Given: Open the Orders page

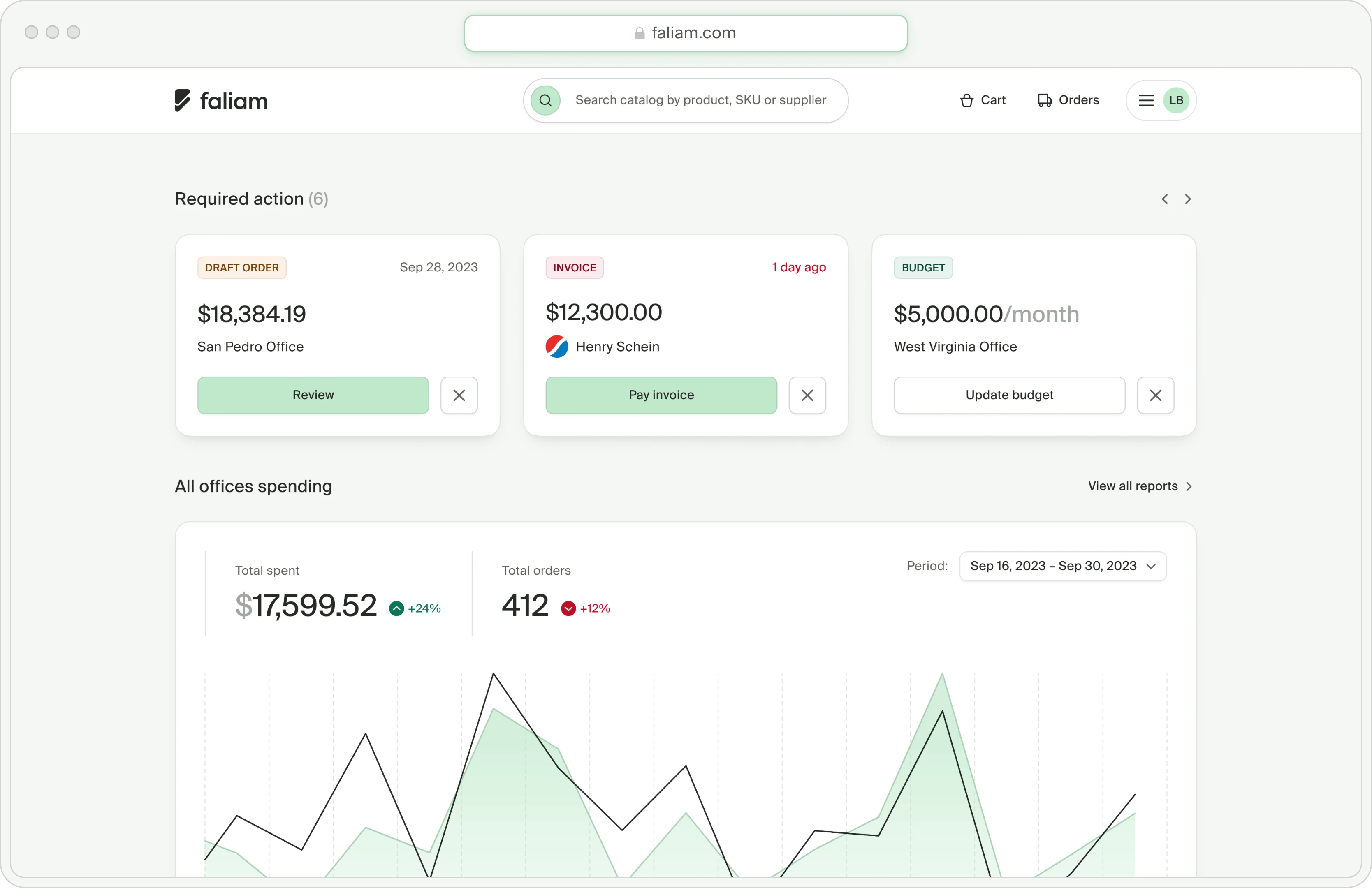Looking at the screenshot, I should click(1068, 100).
